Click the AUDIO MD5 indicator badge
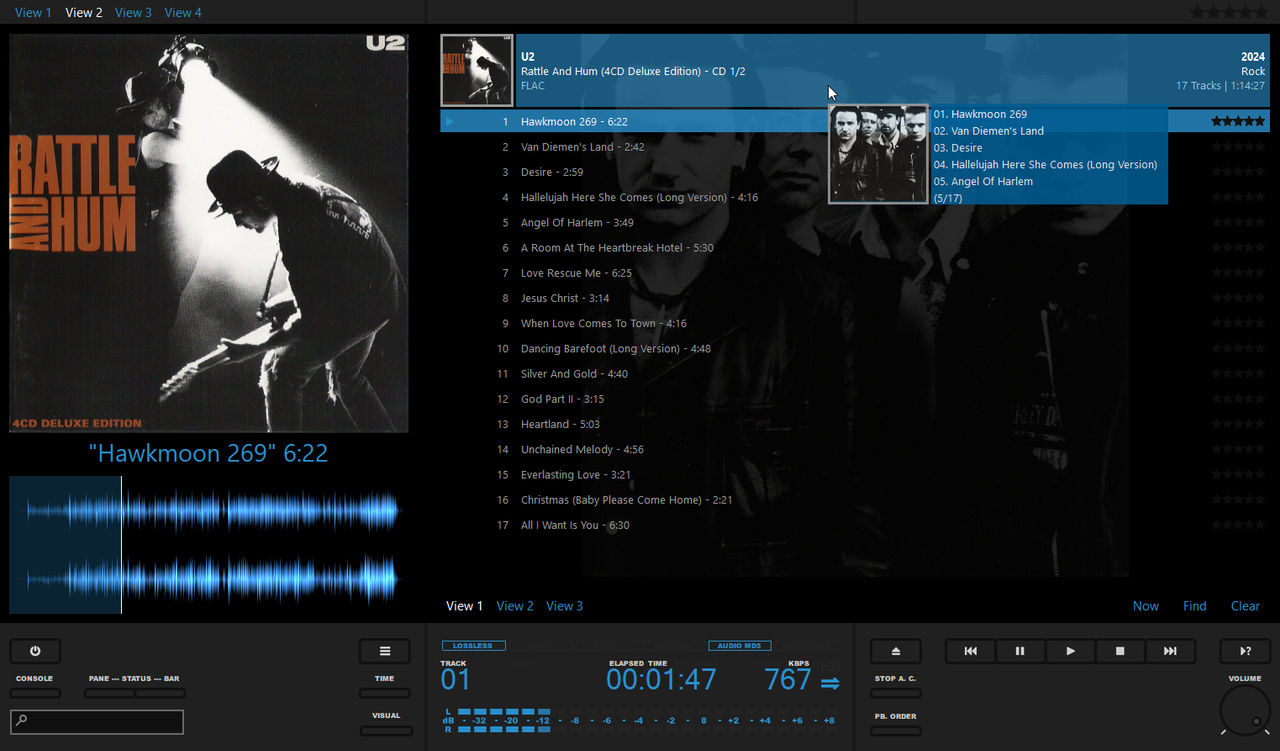The height and width of the screenshot is (751, 1280). tap(740, 646)
